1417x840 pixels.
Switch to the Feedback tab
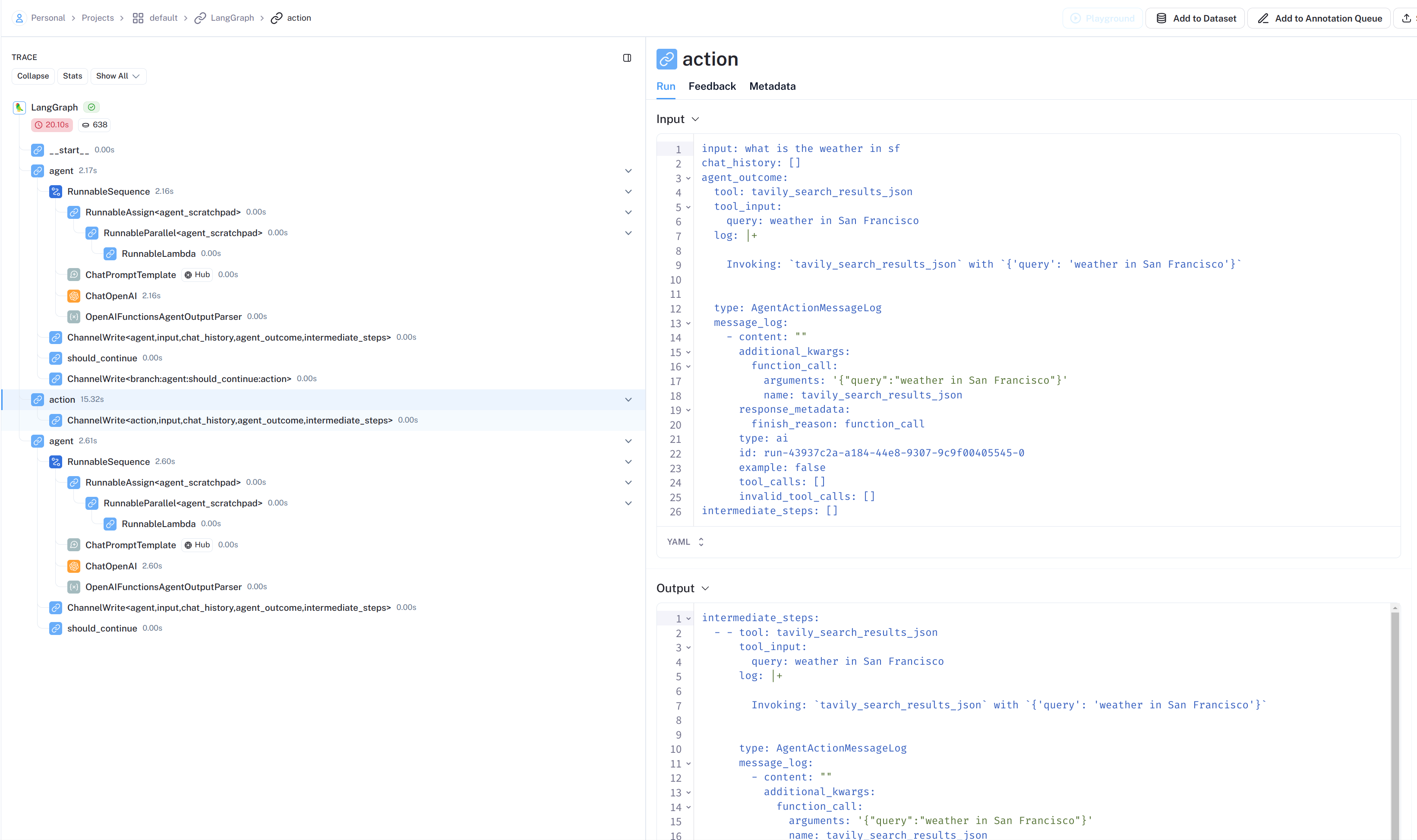(712, 87)
